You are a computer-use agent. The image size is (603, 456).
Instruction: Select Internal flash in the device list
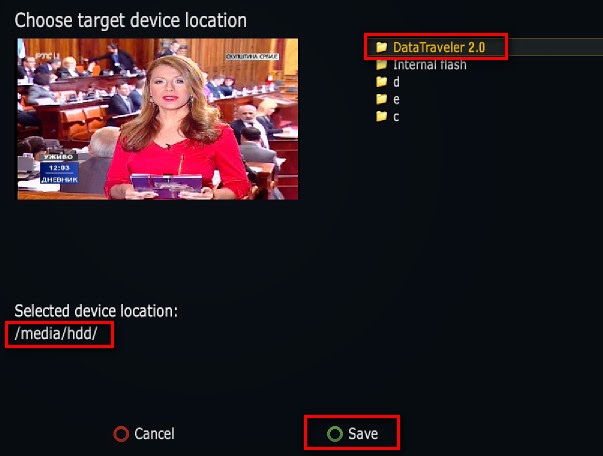pos(430,65)
